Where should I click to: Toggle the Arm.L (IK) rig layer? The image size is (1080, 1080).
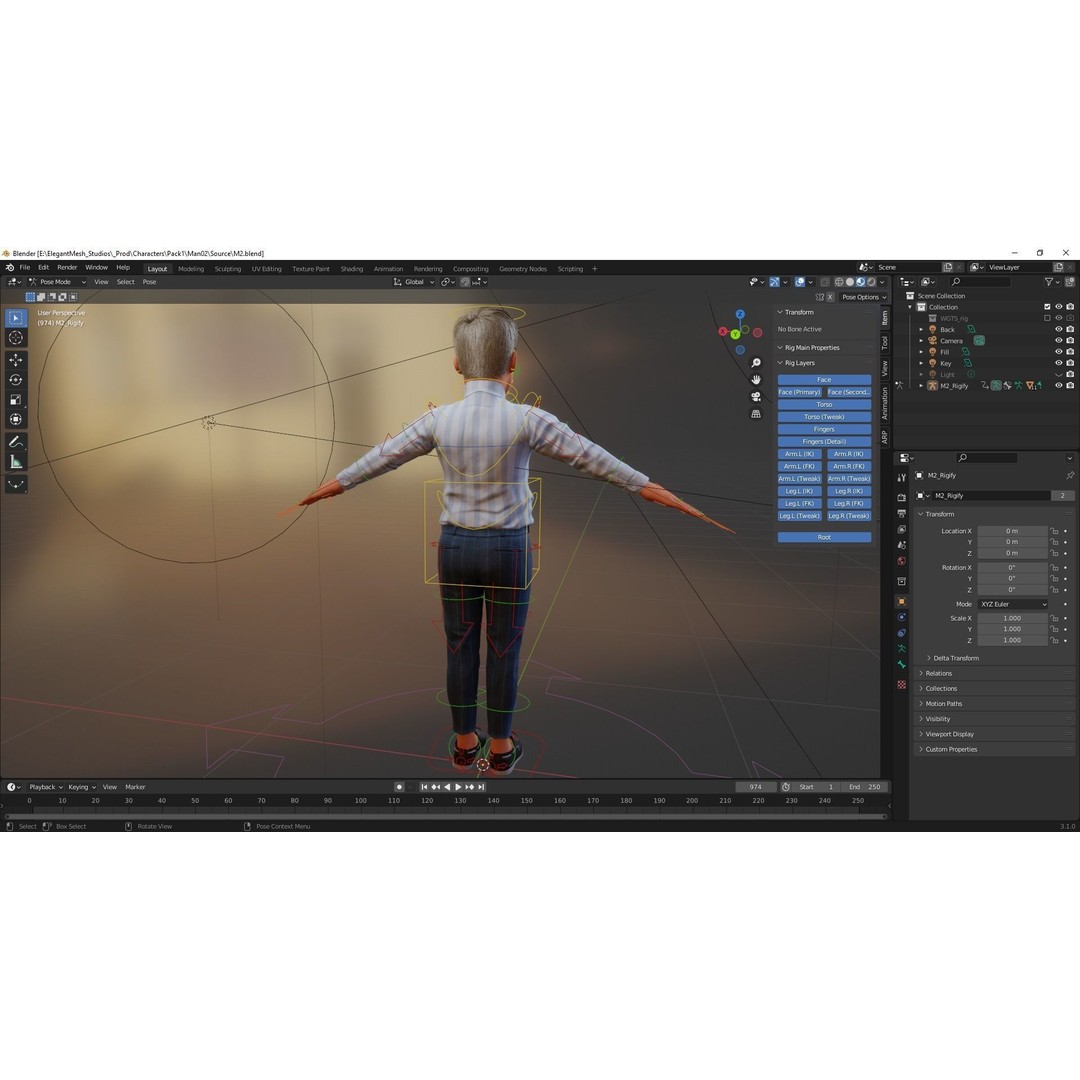800,454
